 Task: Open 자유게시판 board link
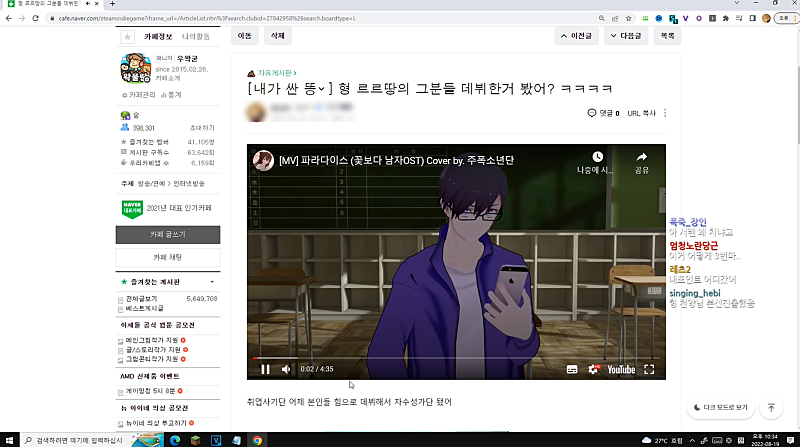tap(277, 73)
